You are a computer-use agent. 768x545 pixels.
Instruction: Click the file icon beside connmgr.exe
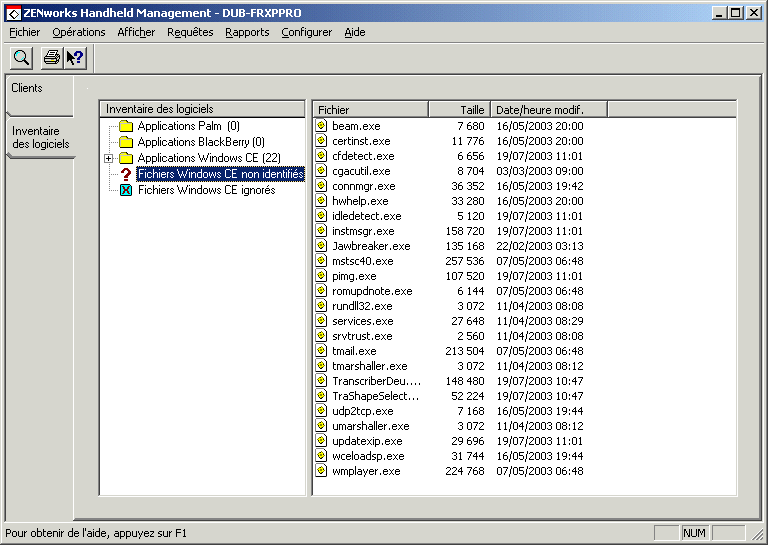321,186
